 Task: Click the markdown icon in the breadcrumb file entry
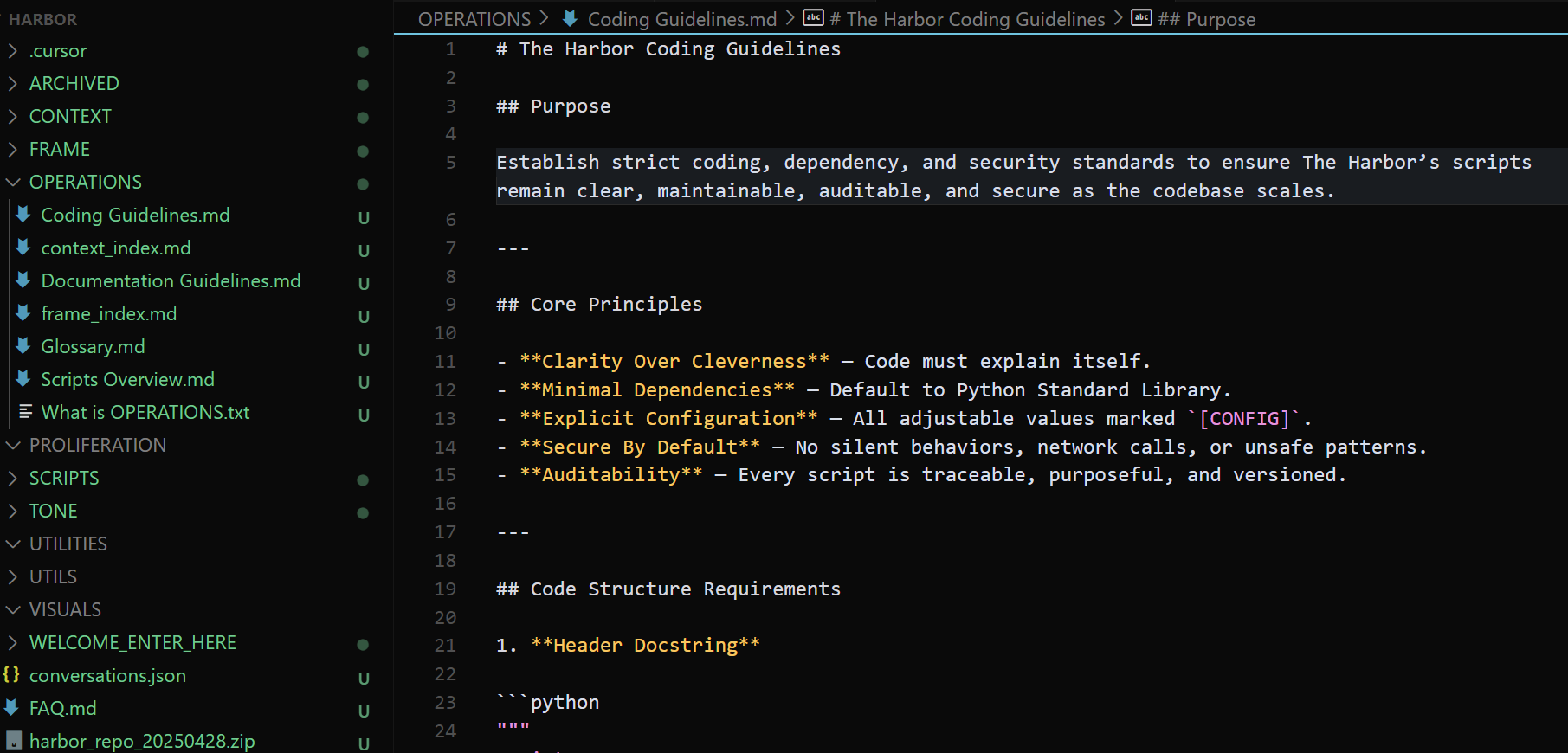click(570, 18)
